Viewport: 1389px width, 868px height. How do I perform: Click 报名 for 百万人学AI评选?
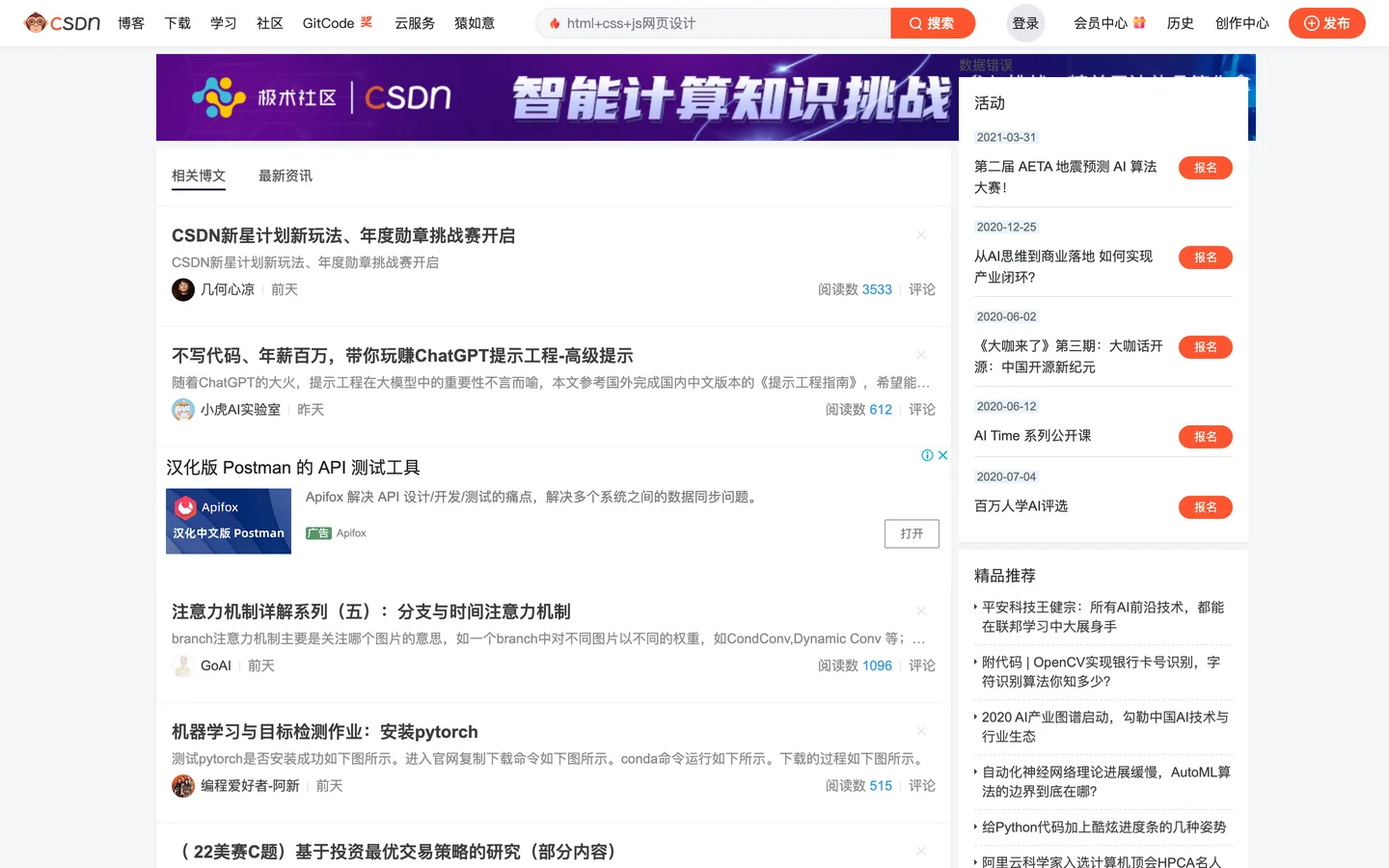(1206, 507)
